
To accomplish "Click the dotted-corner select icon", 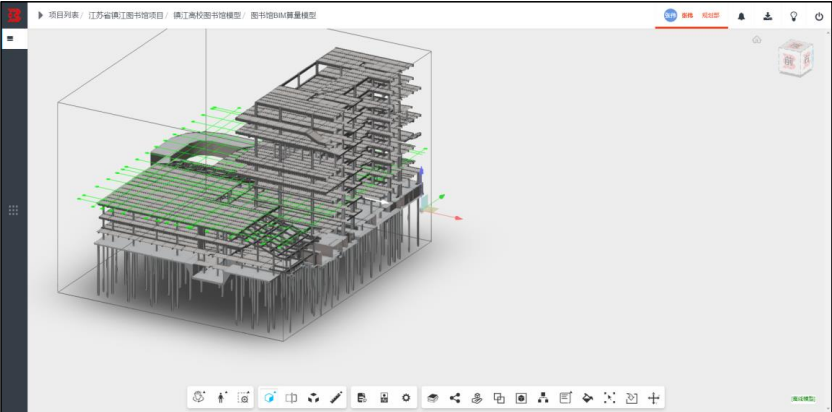I will point(610,397).
